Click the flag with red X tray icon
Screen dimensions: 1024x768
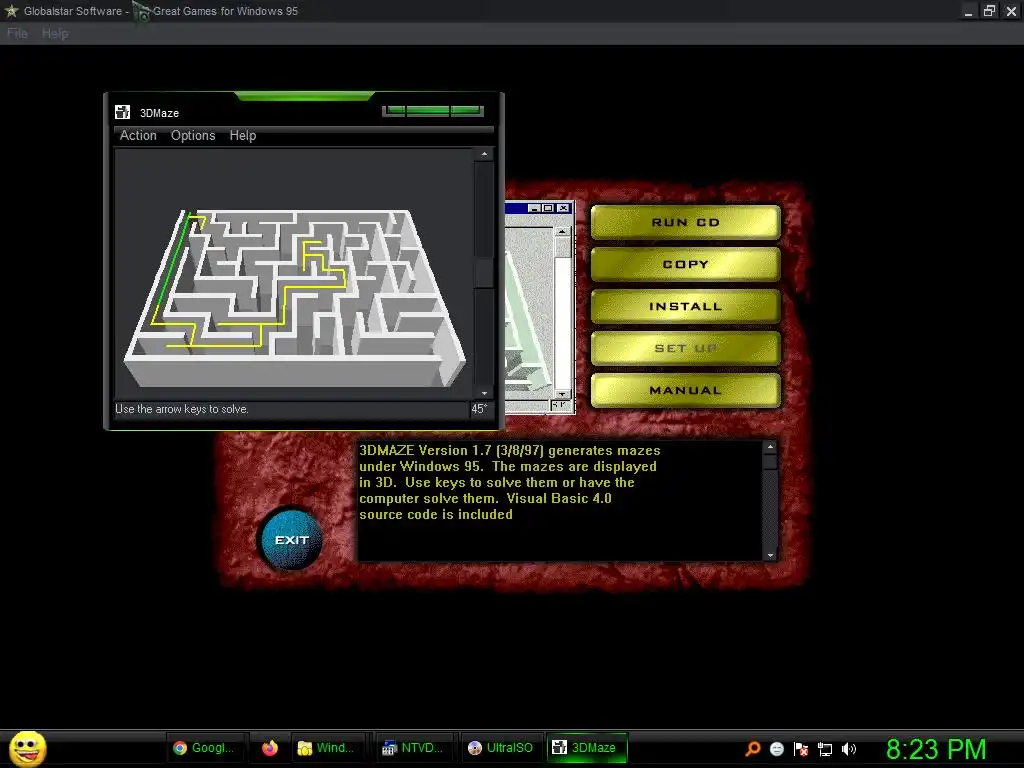point(801,748)
